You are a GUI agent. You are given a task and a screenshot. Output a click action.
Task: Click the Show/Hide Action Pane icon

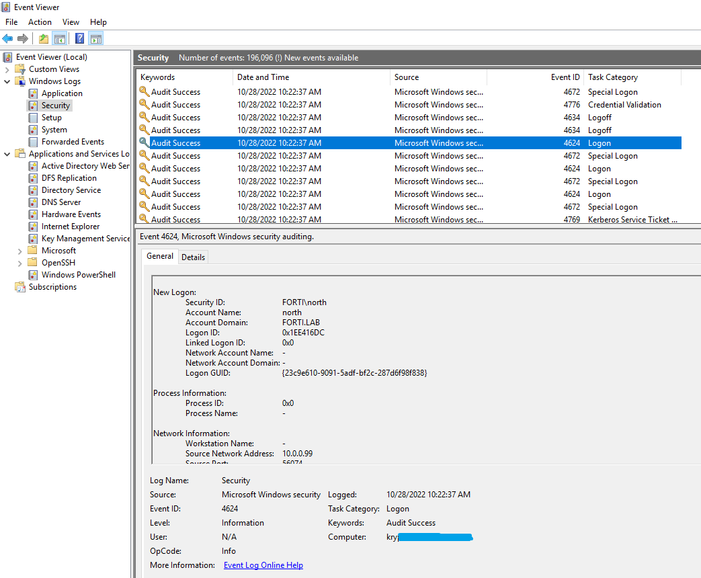(x=96, y=39)
